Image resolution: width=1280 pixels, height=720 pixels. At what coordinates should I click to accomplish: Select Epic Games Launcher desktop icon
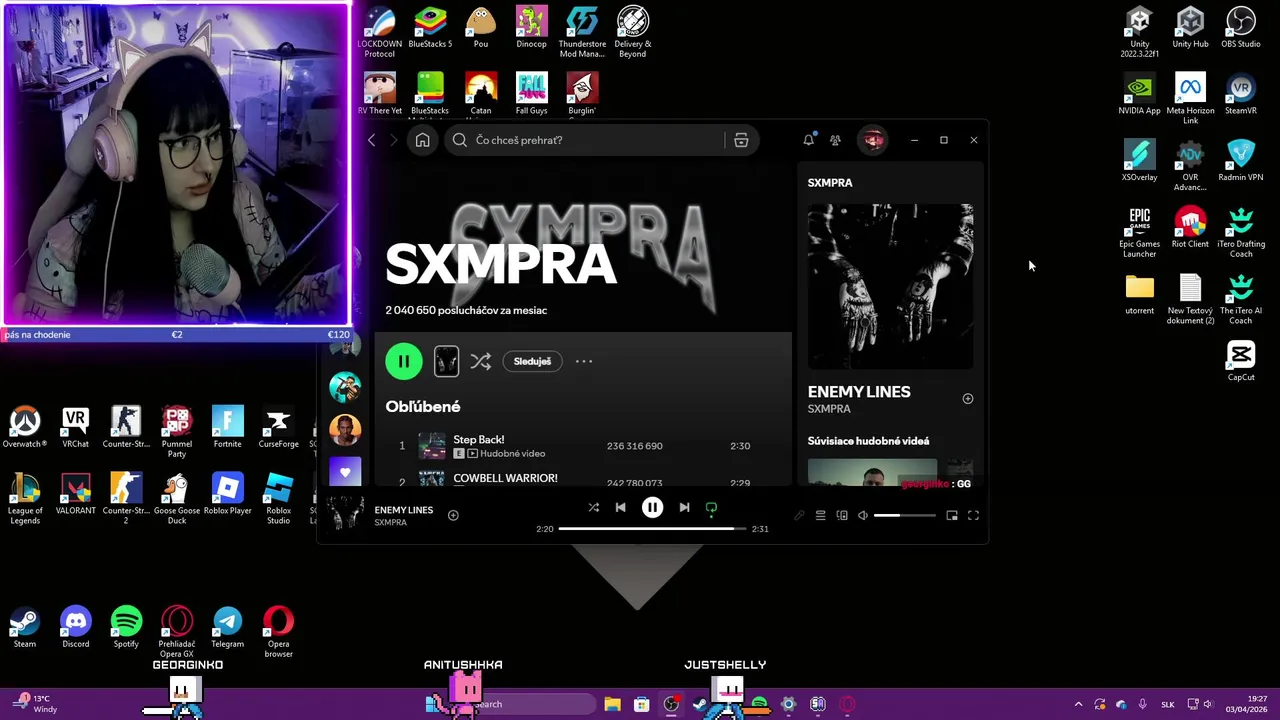pos(1139,233)
